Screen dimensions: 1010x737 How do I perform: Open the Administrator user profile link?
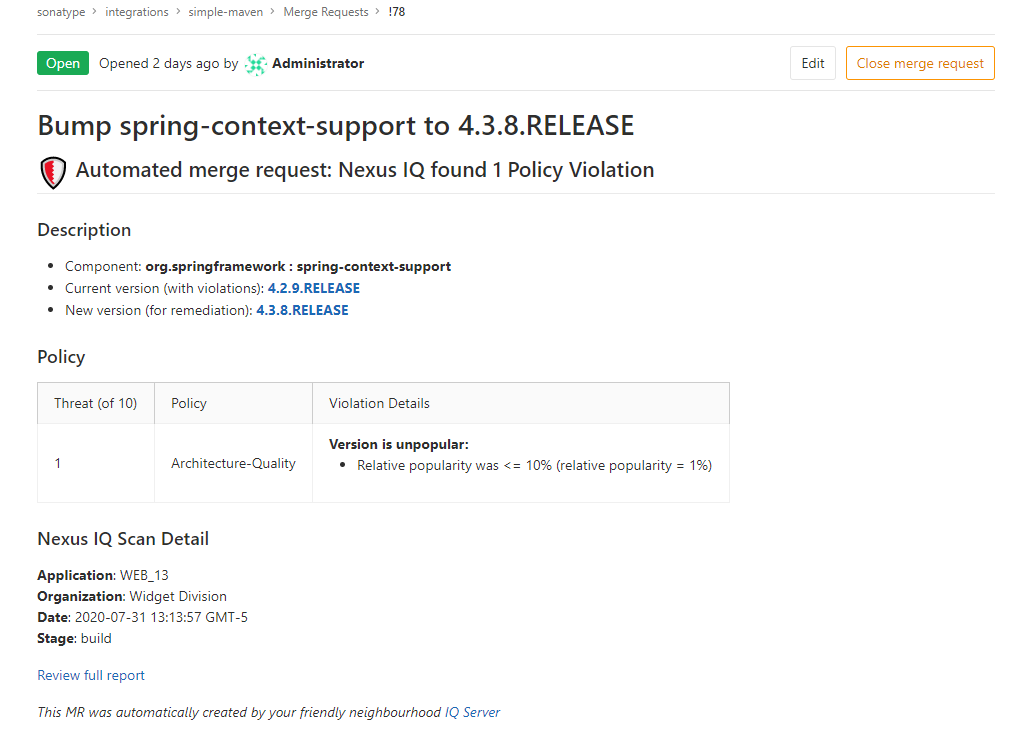click(x=318, y=64)
